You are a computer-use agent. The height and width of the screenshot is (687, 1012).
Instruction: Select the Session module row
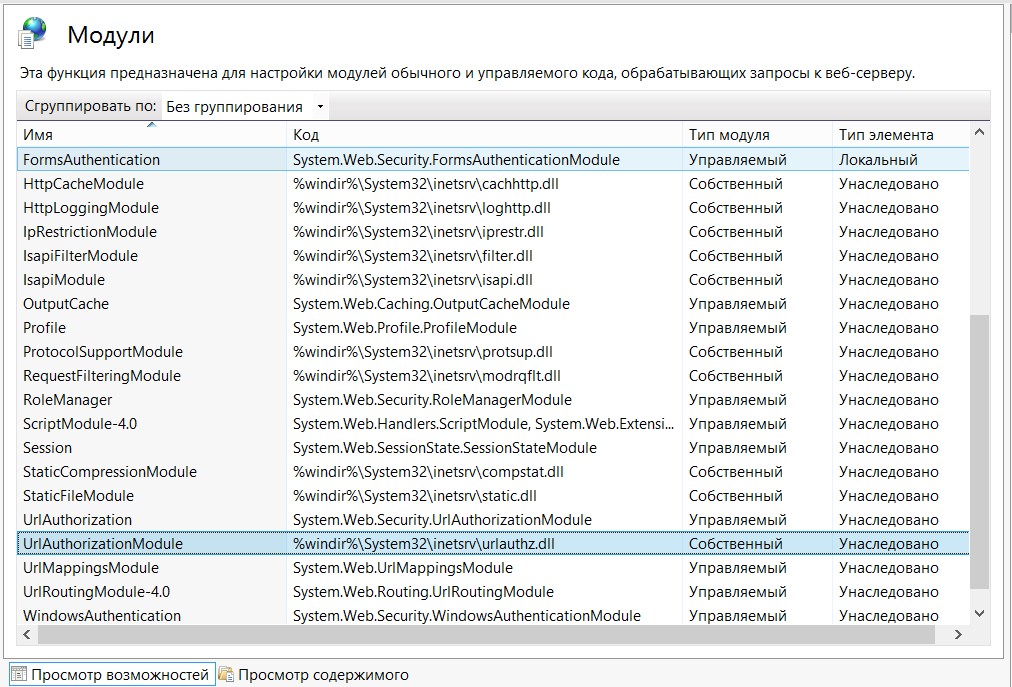point(493,447)
